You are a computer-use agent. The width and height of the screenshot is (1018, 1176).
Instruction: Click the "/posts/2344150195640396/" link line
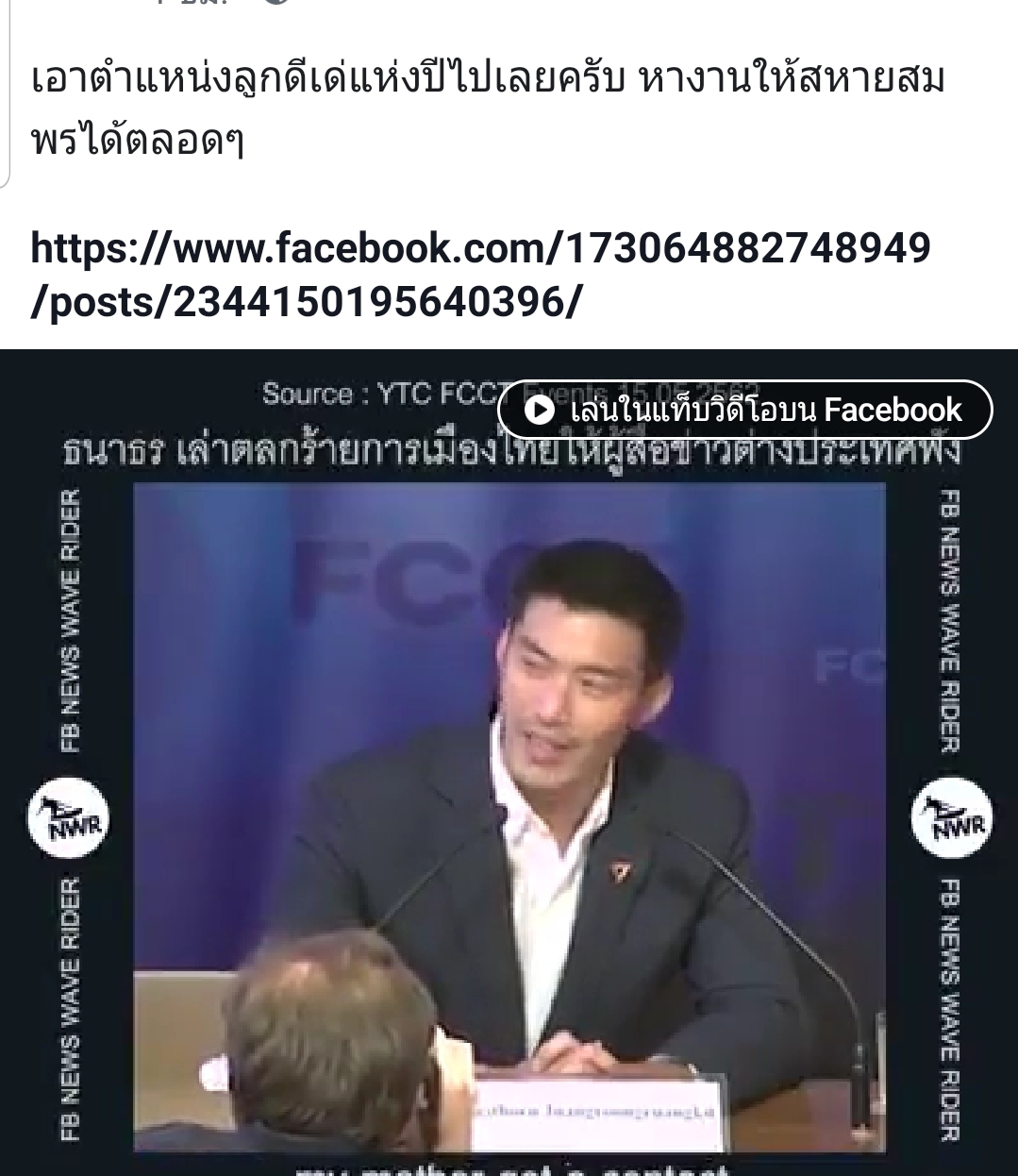(307, 301)
